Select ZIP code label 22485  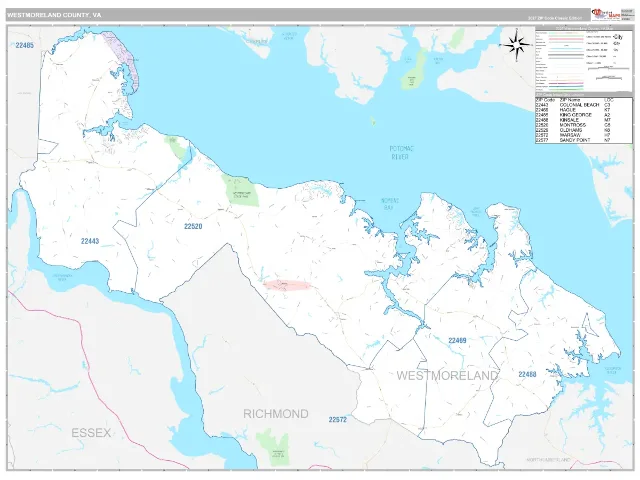pos(24,45)
